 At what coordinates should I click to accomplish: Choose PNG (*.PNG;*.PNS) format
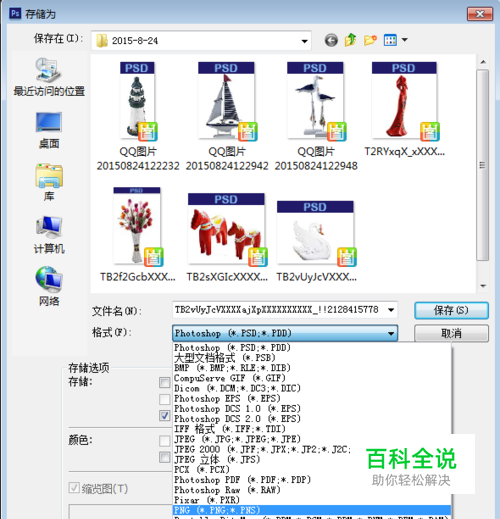312,510
